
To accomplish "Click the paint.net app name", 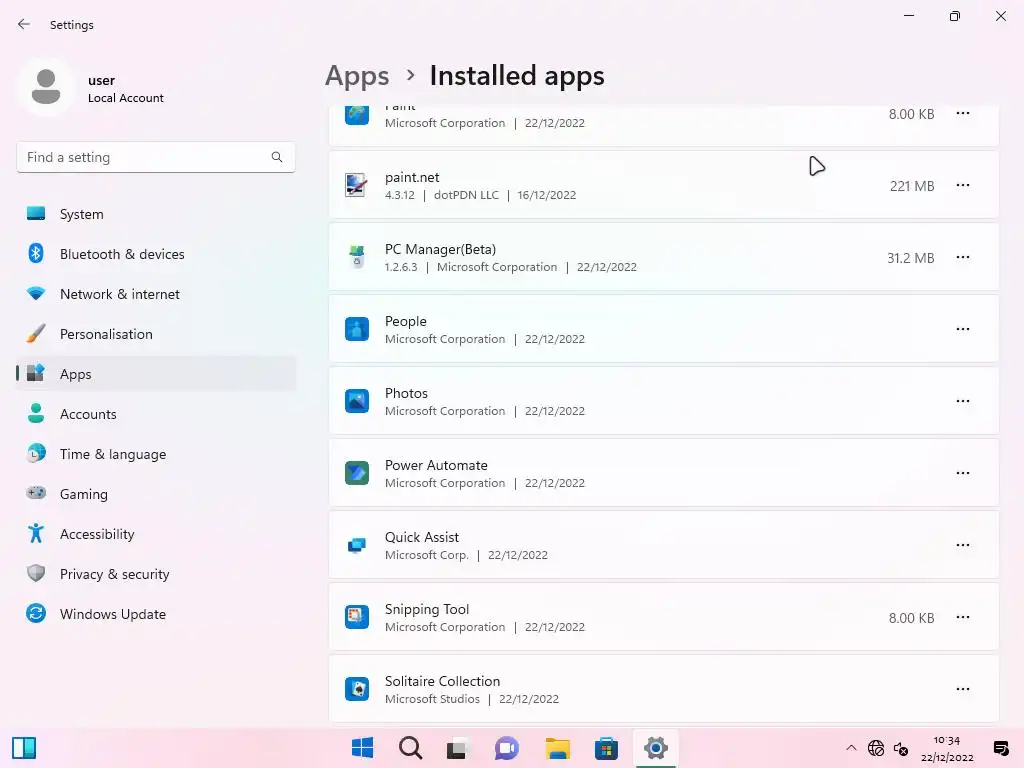I will click(412, 178).
